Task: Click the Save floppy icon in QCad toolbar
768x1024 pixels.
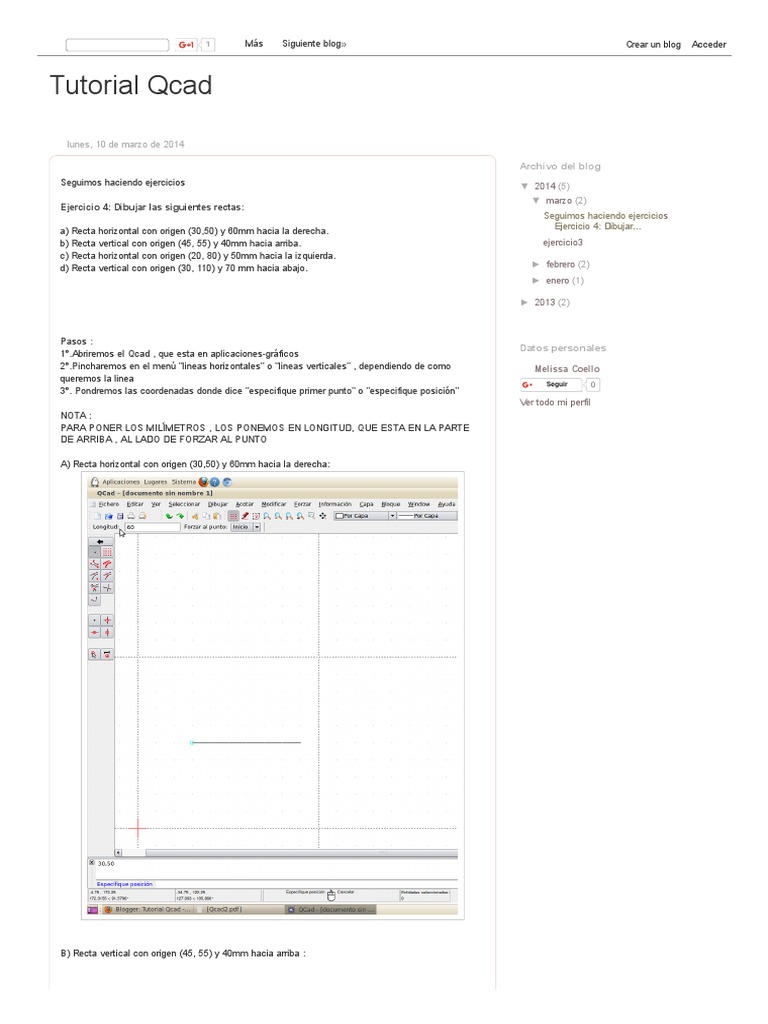Action: pyautogui.click(x=120, y=516)
